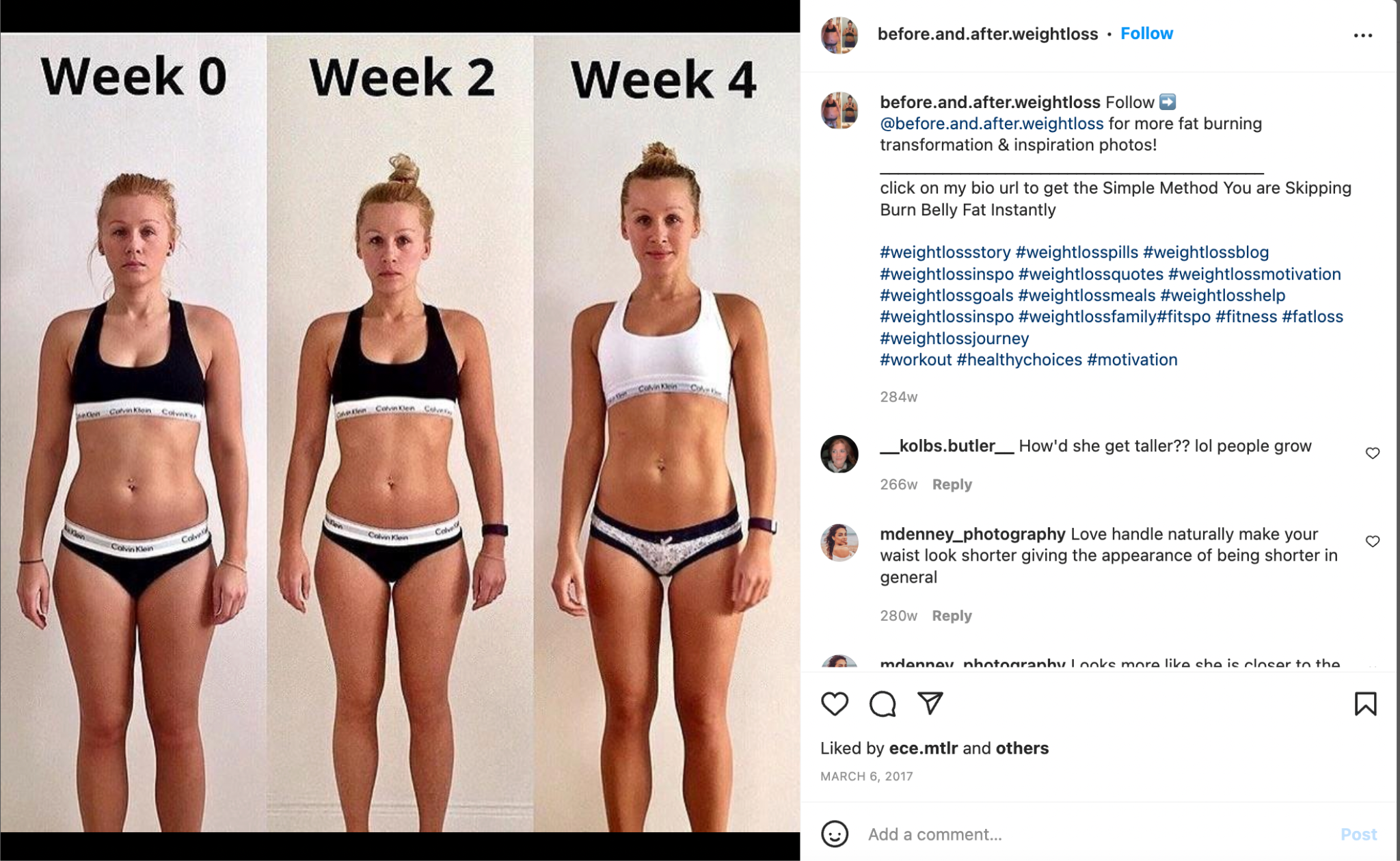Open the header profile avatar

click(x=839, y=34)
